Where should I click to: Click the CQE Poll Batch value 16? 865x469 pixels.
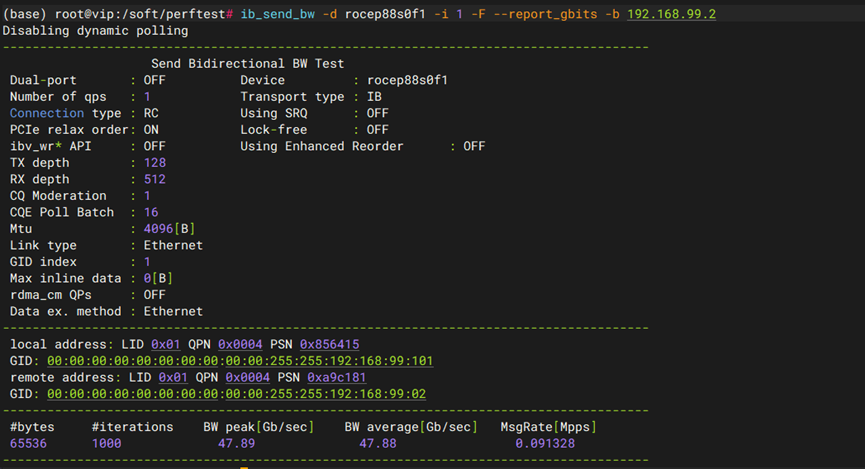[x=151, y=212]
